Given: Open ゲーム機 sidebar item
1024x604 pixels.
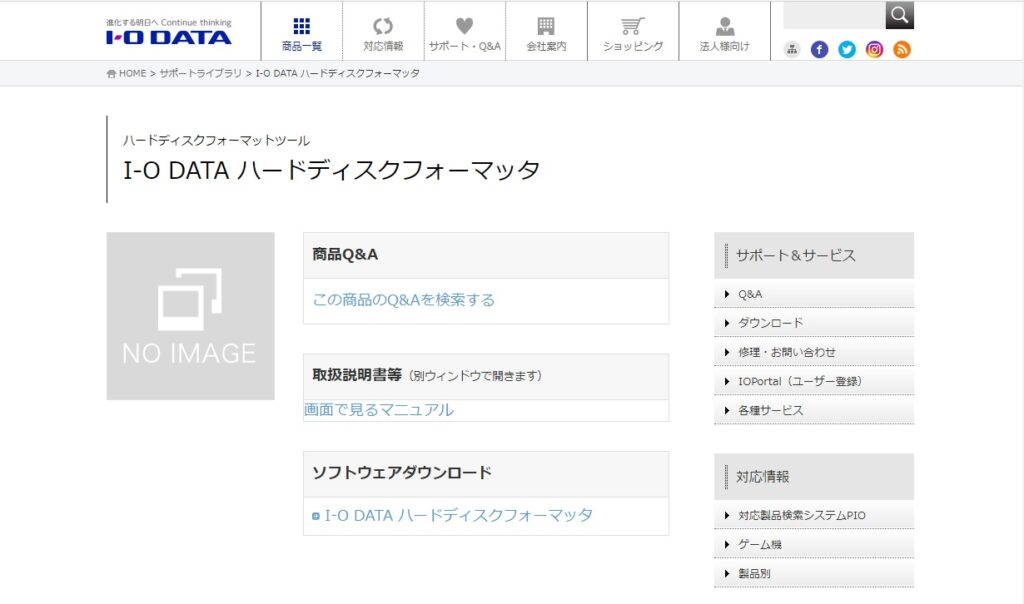Looking at the screenshot, I should 814,544.
